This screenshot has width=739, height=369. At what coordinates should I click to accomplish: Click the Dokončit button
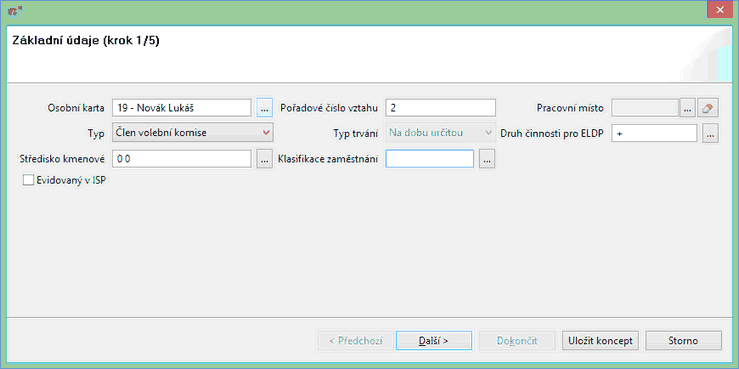pyautogui.click(x=517, y=341)
